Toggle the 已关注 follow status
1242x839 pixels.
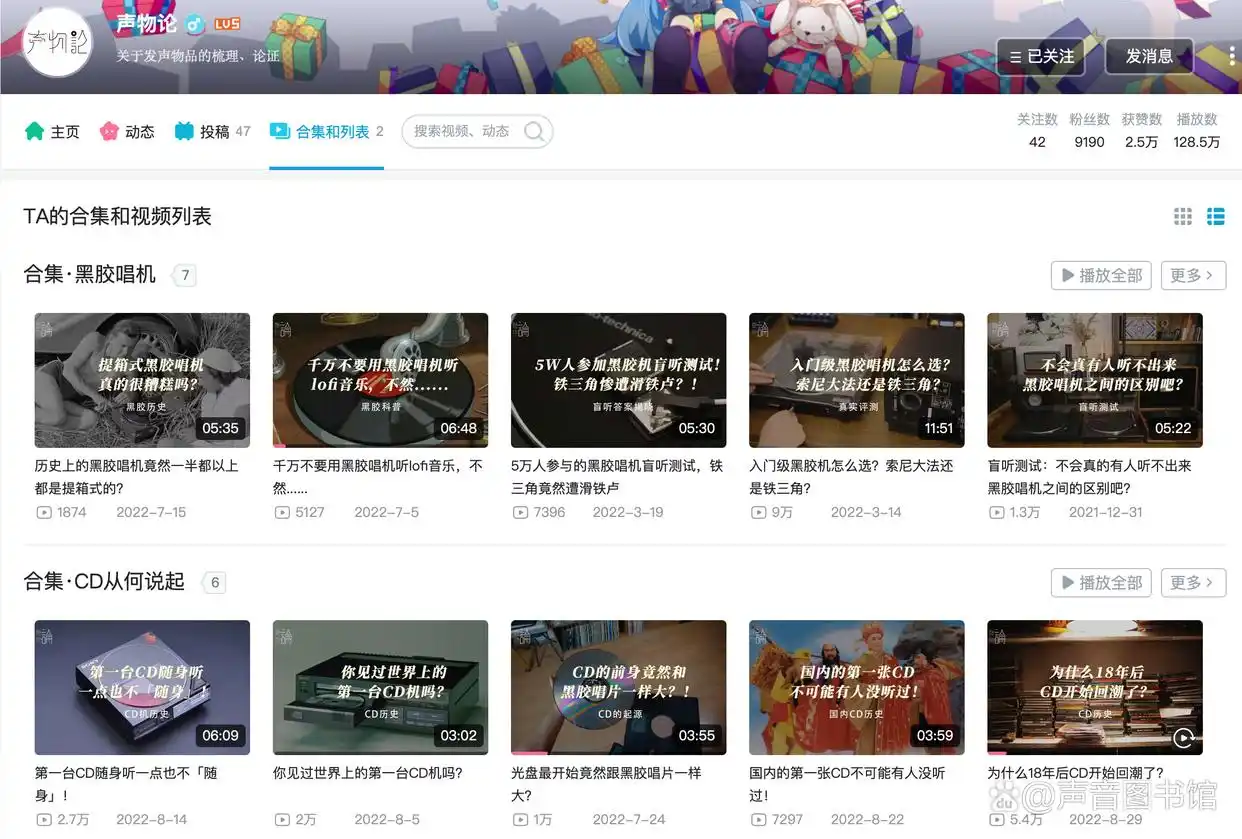(1041, 57)
